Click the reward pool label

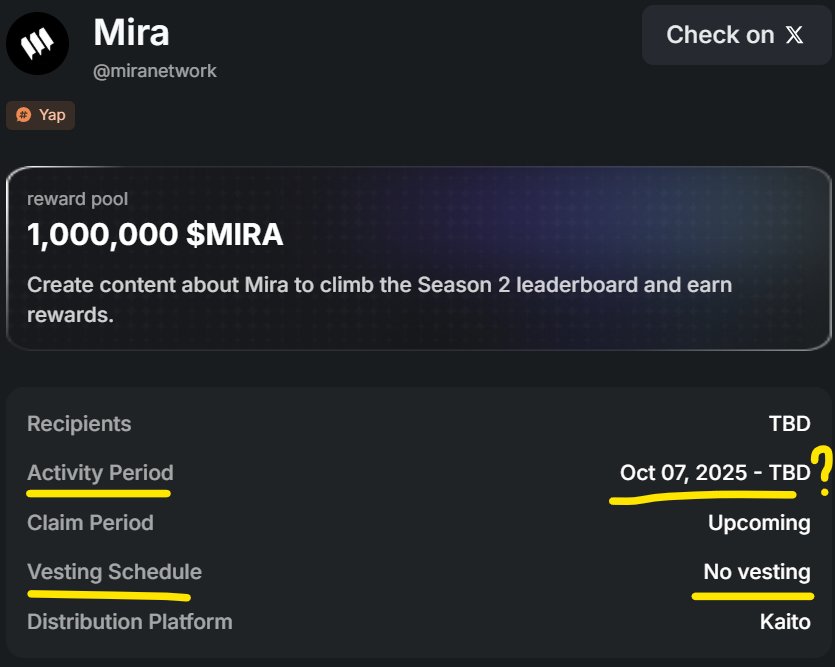77,200
